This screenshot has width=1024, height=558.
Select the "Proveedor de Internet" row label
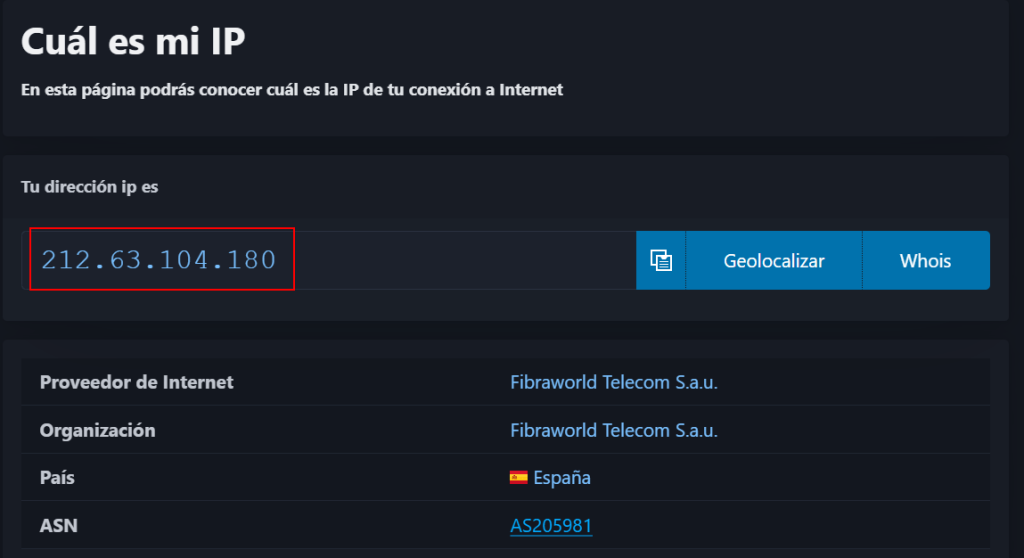136,382
